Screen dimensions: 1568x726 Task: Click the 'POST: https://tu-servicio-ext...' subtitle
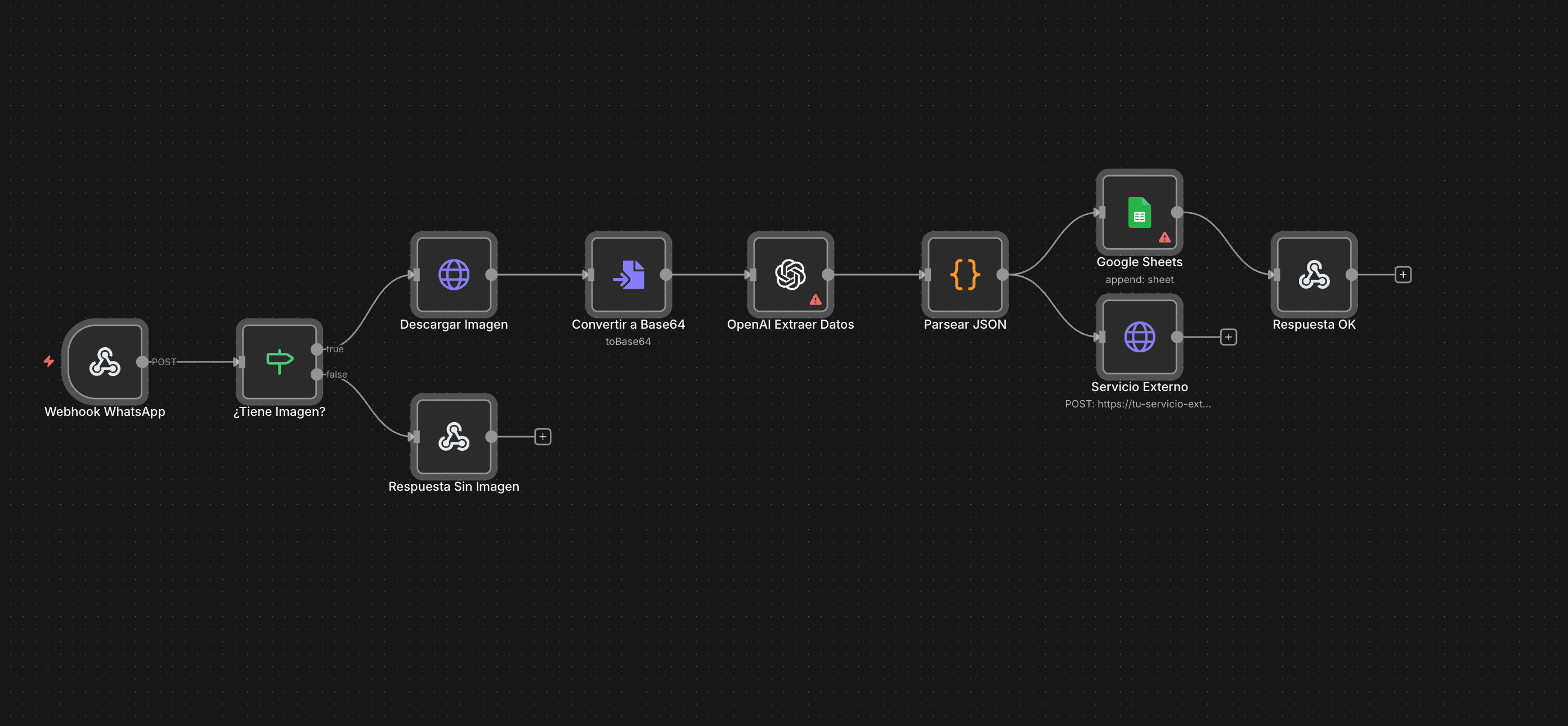(x=1137, y=404)
